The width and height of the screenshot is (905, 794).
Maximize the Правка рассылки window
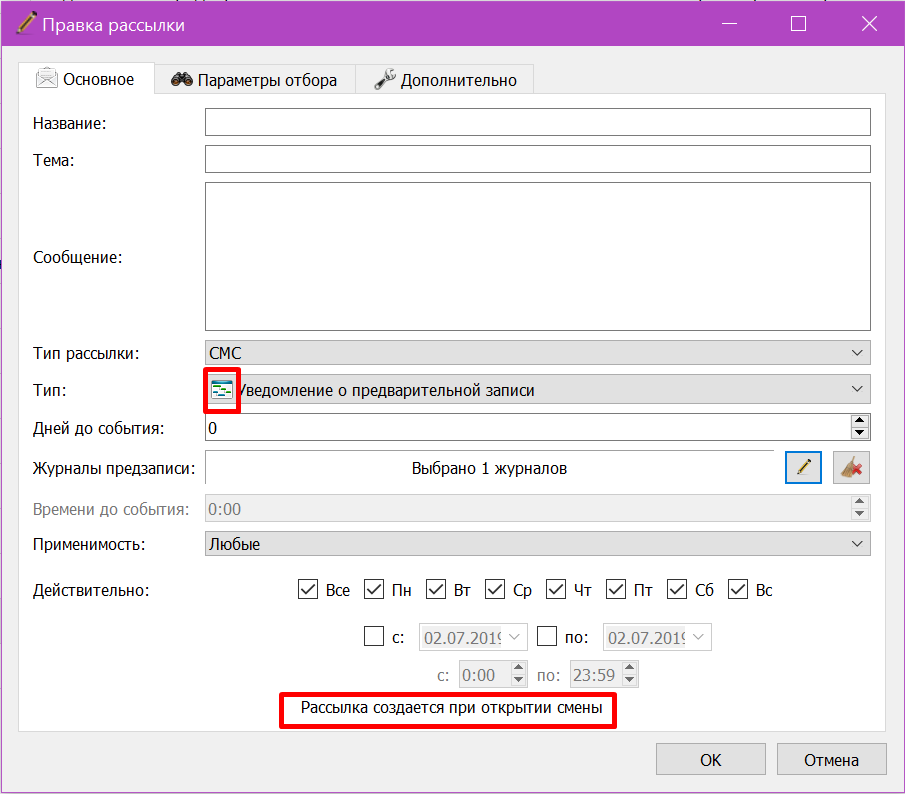click(798, 24)
